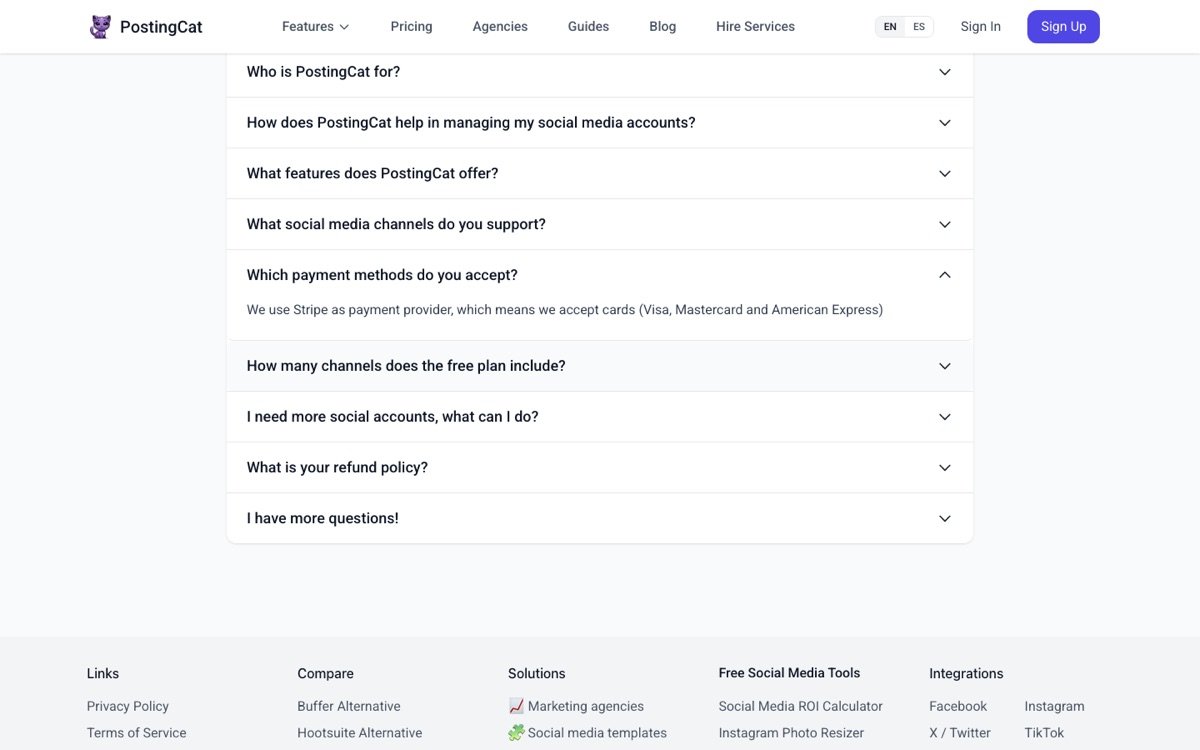The height and width of the screenshot is (750, 1200).
Task: Open Social media templates link
Action: click(588, 733)
